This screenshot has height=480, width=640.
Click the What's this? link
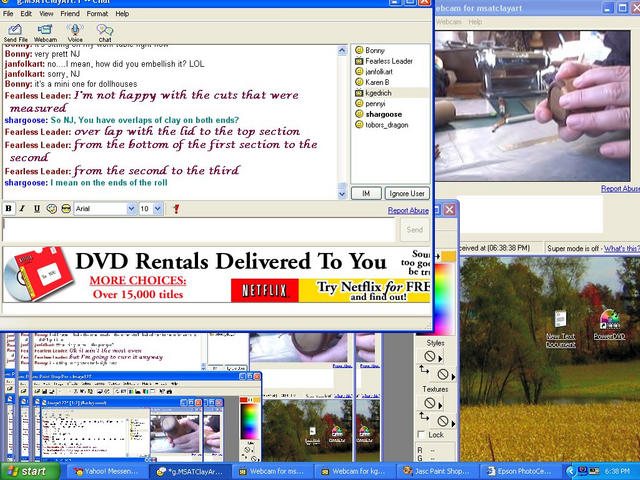(x=622, y=248)
